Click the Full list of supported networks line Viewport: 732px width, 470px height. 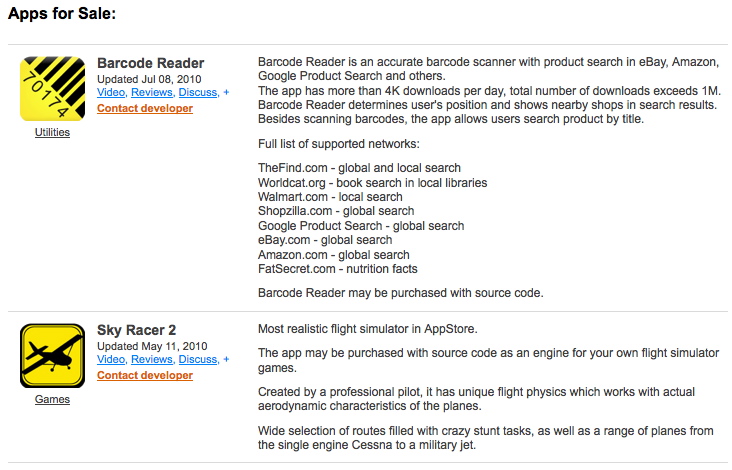[x=339, y=144]
